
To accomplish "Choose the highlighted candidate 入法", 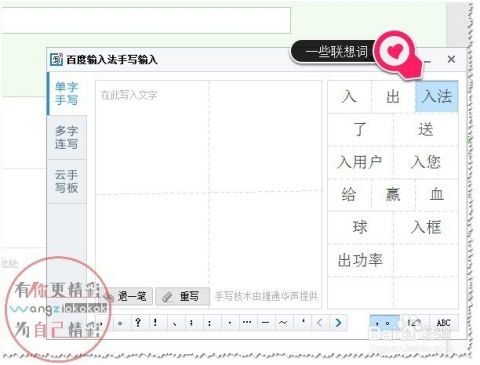I will click(x=437, y=97).
